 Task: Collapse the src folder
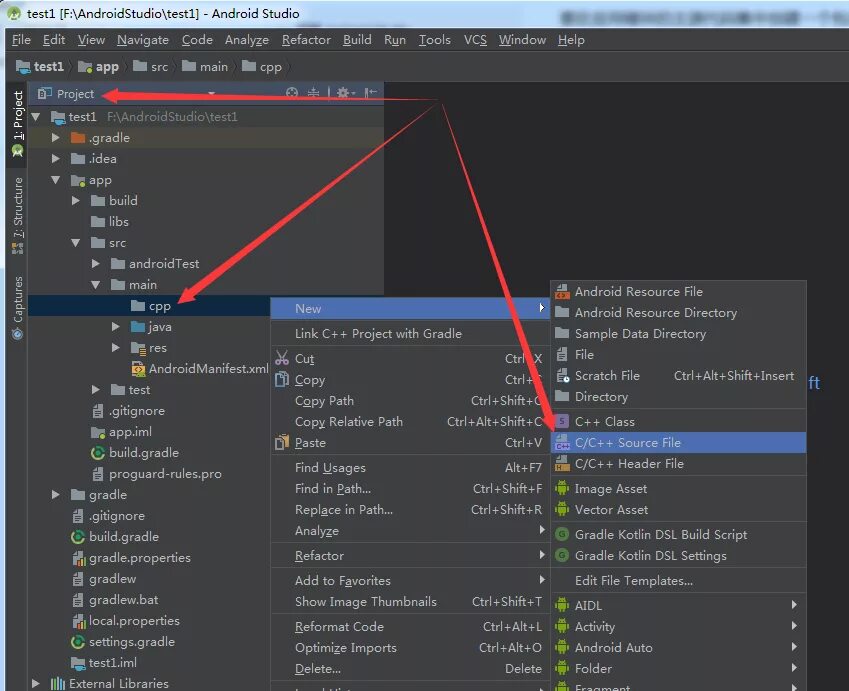pyautogui.click(x=76, y=243)
